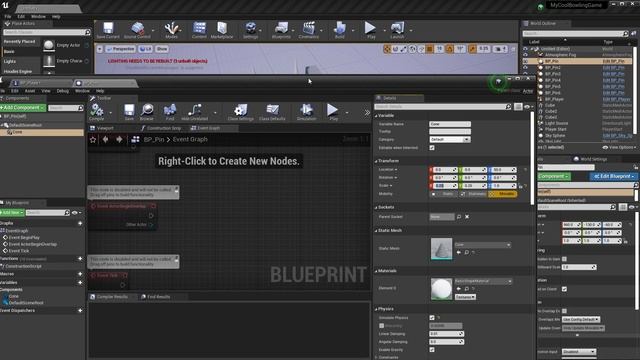Click the Hide Unrelated toolbar icon

tap(195, 112)
